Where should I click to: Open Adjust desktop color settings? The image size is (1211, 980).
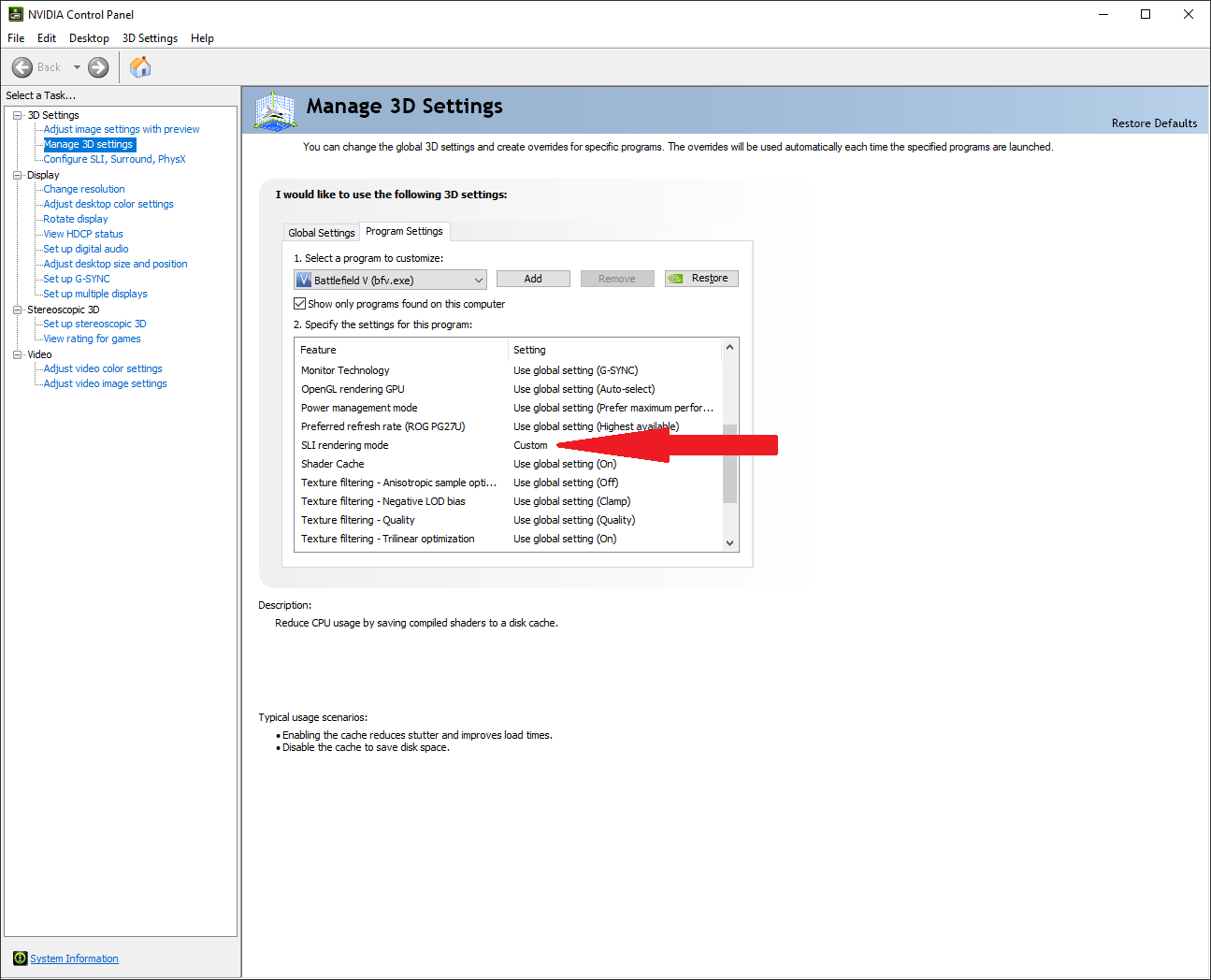108,204
